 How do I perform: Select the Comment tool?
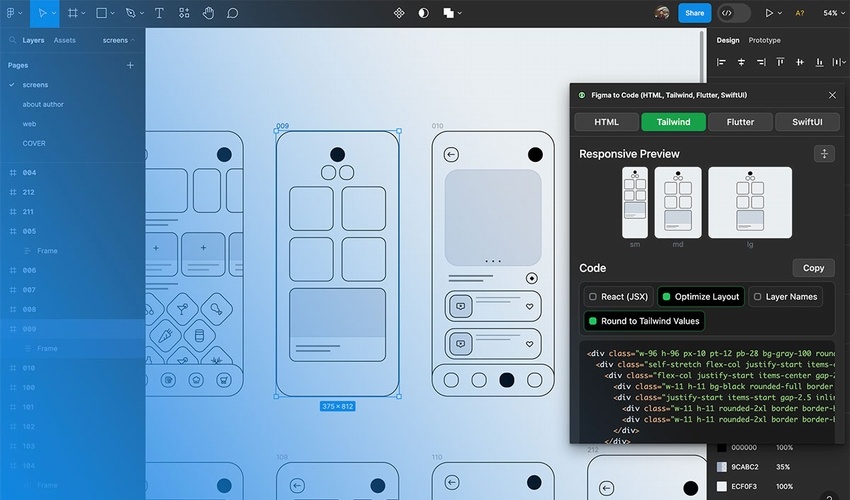coord(232,13)
